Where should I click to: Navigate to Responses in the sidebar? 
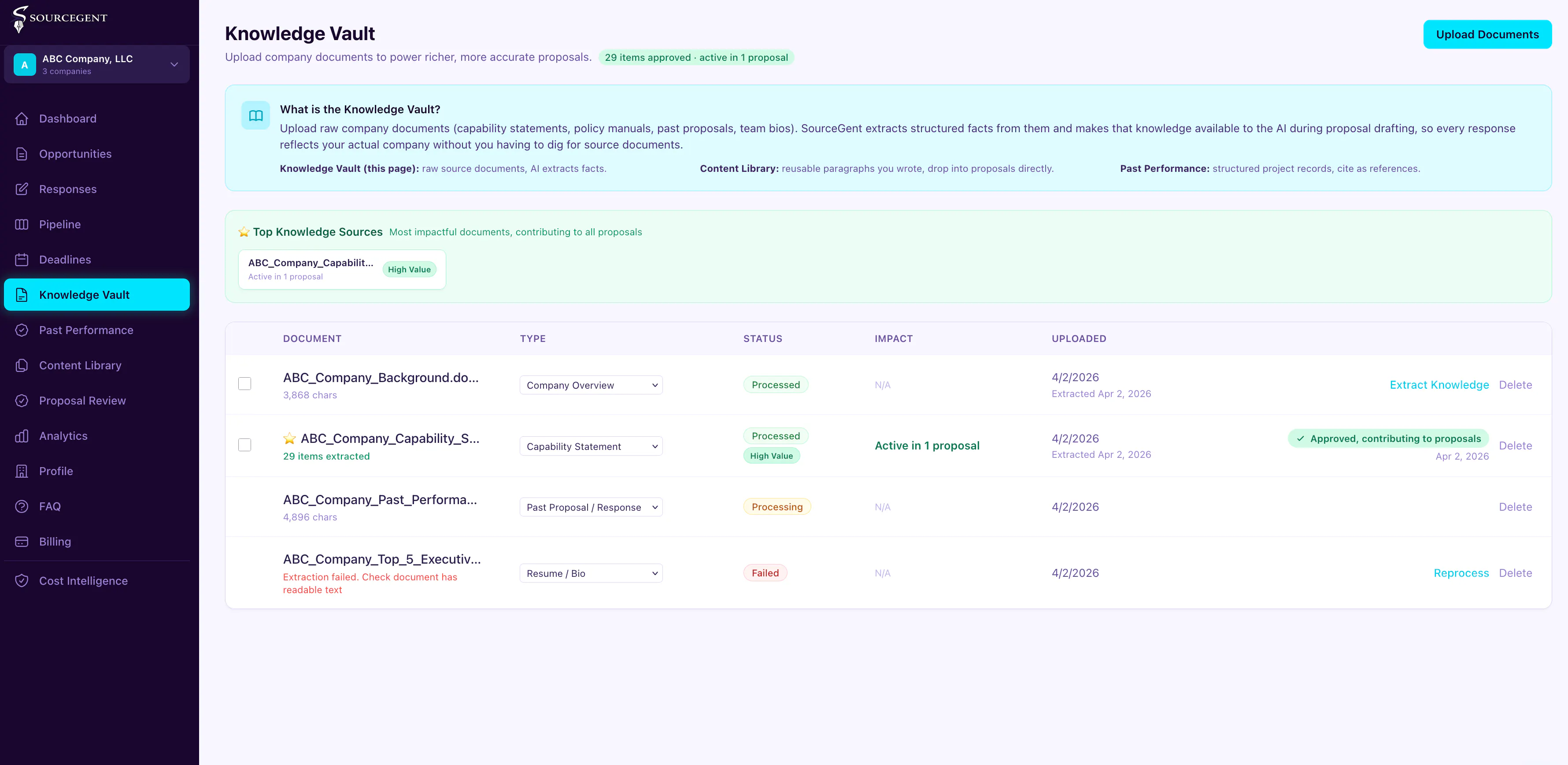(97, 189)
